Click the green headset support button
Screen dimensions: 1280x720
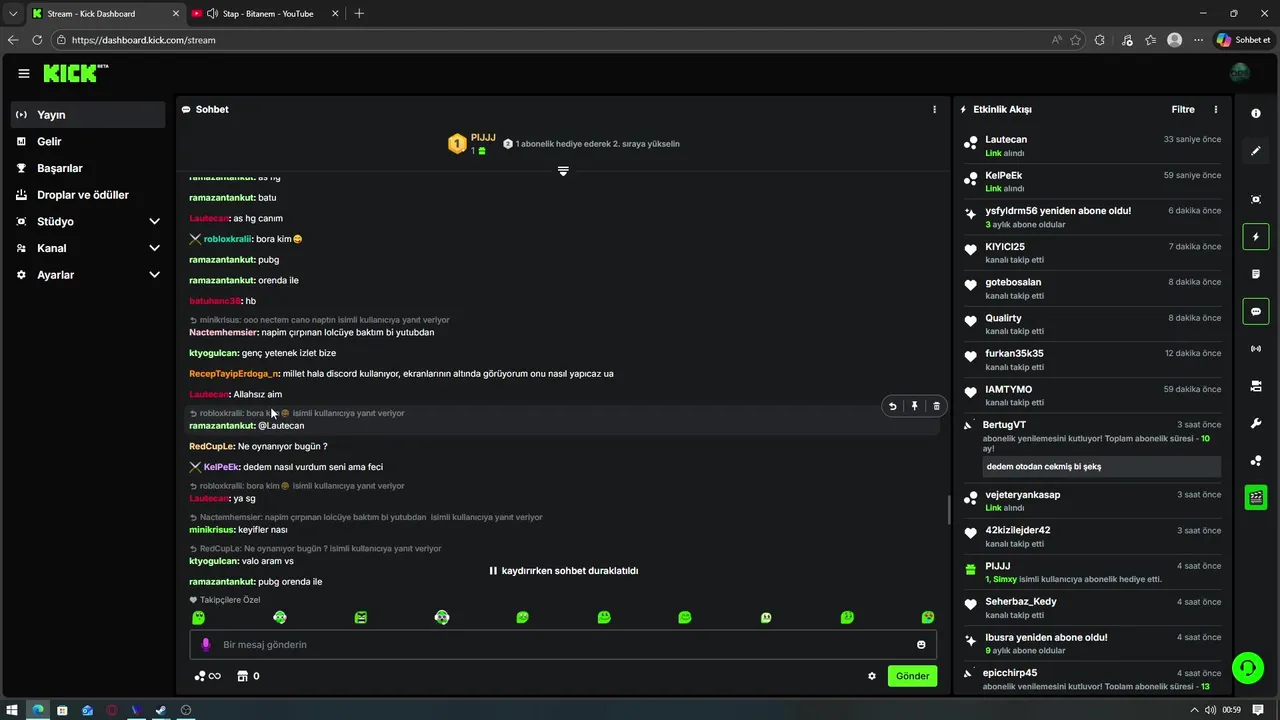tap(1247, 667)
